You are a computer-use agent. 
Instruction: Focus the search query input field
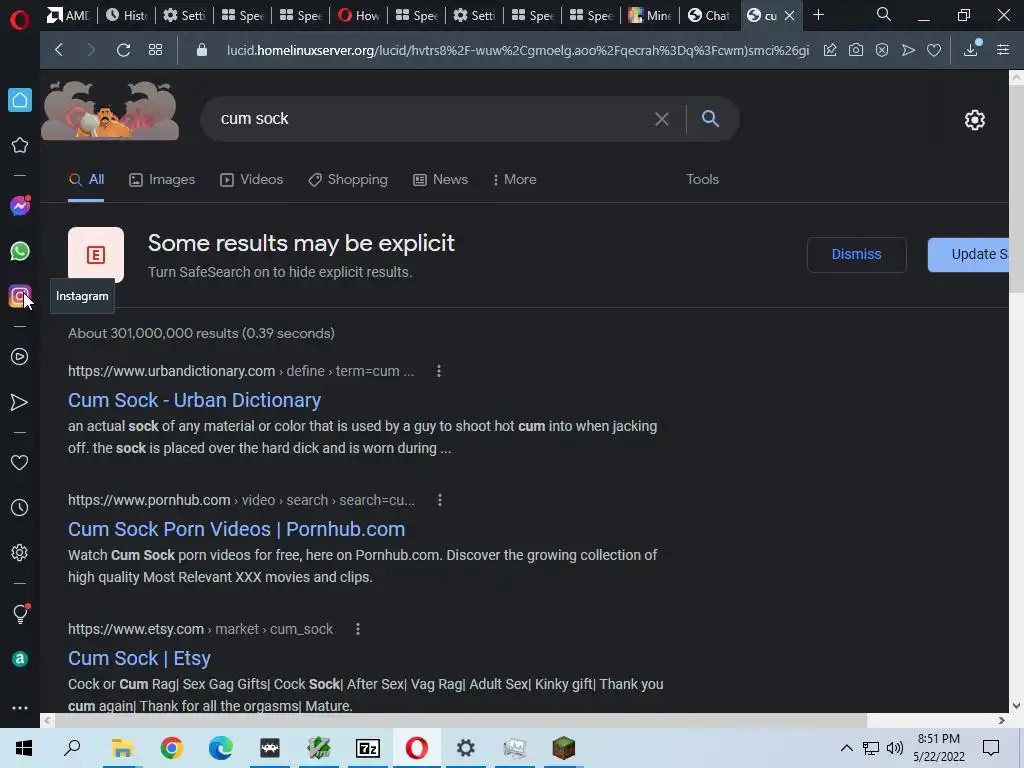[431, 119]
